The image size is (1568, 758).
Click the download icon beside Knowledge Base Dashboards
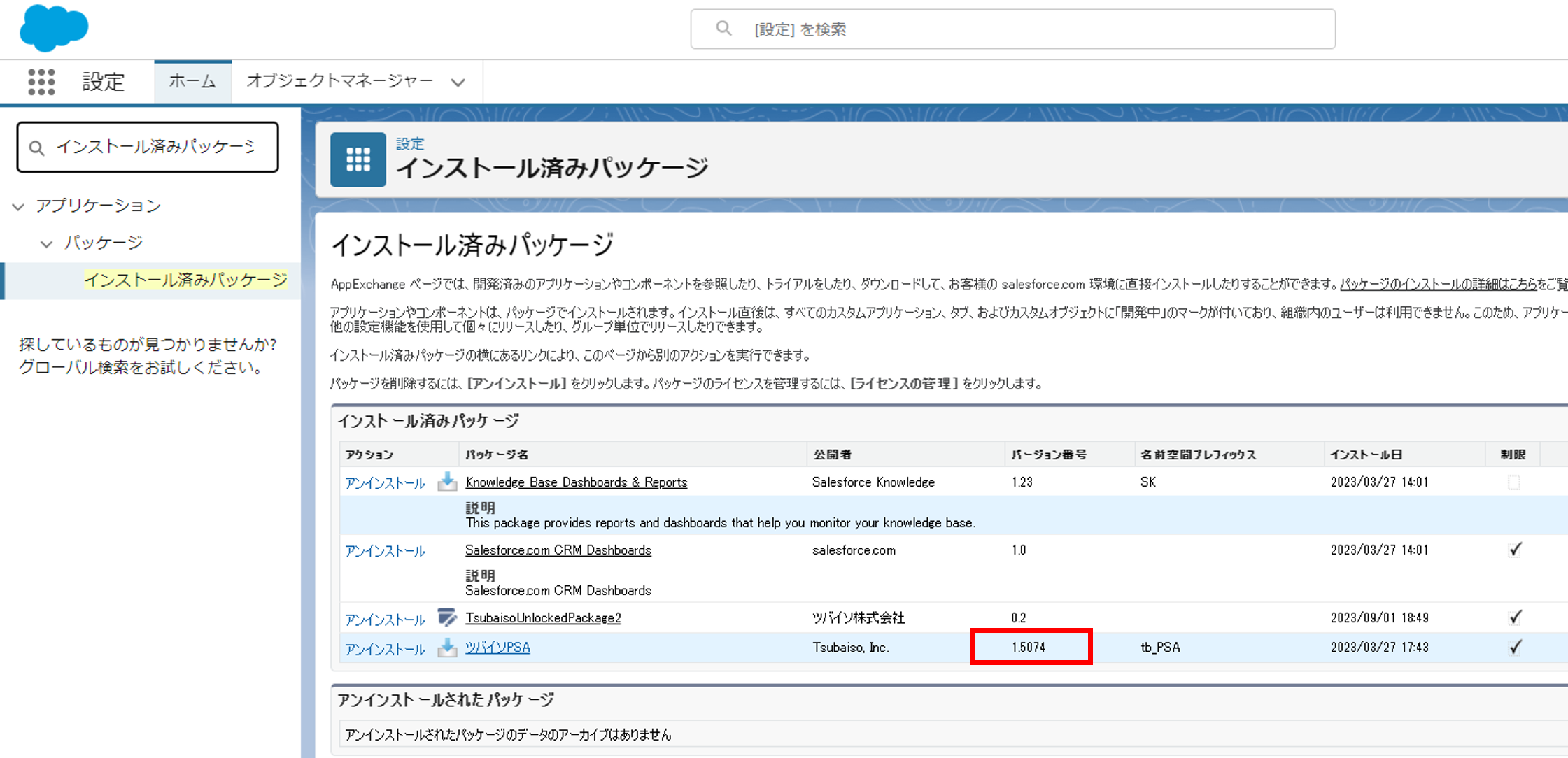click(x=447, y=482)
